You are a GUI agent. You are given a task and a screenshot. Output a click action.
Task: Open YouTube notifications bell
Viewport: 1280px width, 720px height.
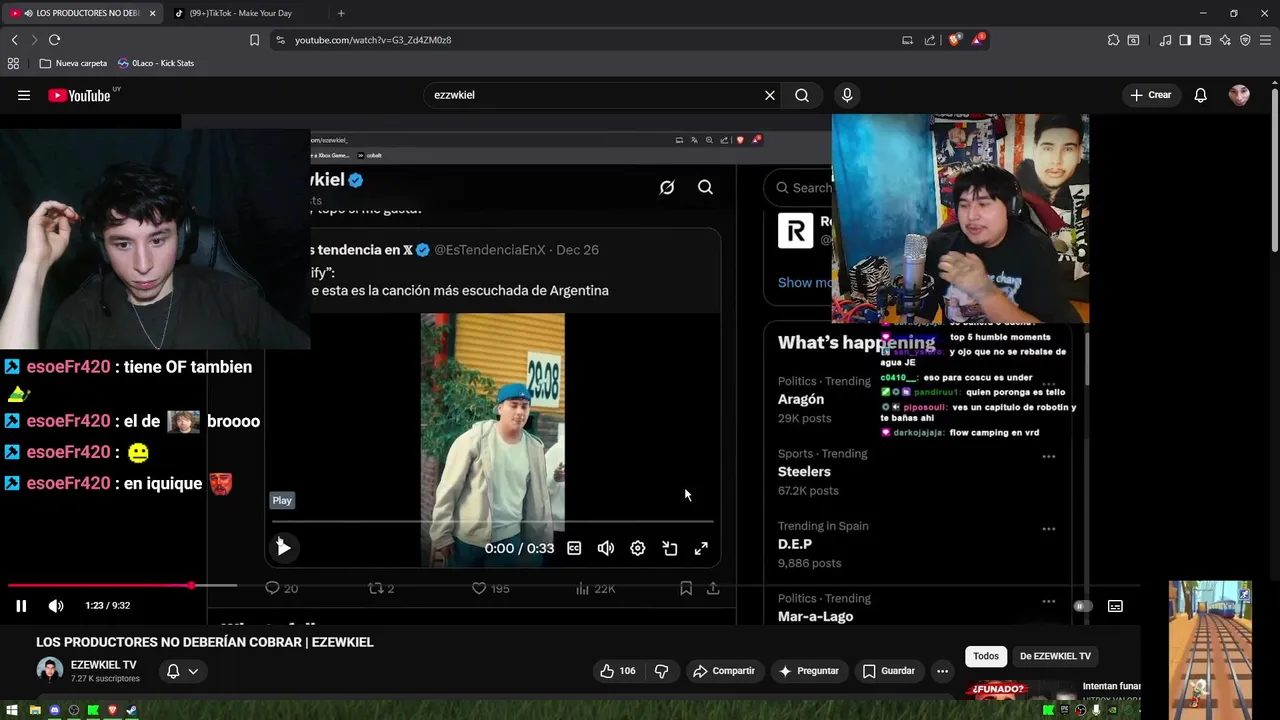[x=1200, y=95]
